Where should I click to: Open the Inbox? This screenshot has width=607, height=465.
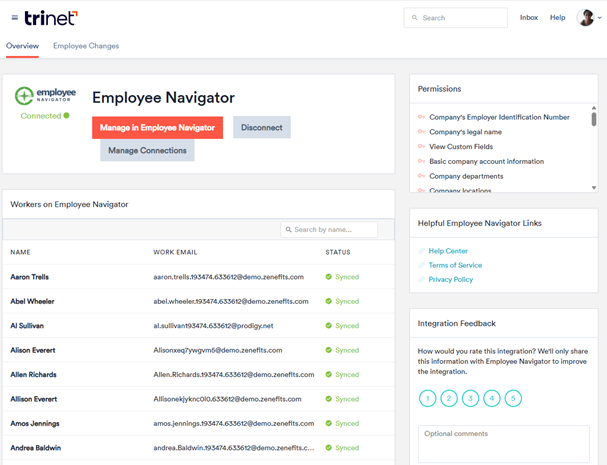click(x=529, y=17)
